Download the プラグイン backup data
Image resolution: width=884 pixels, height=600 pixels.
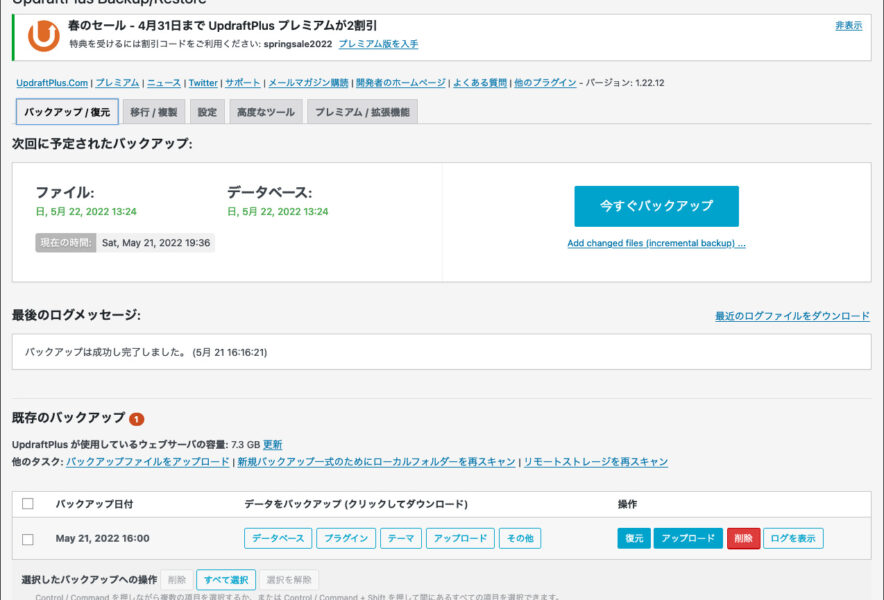coord(346,539)
